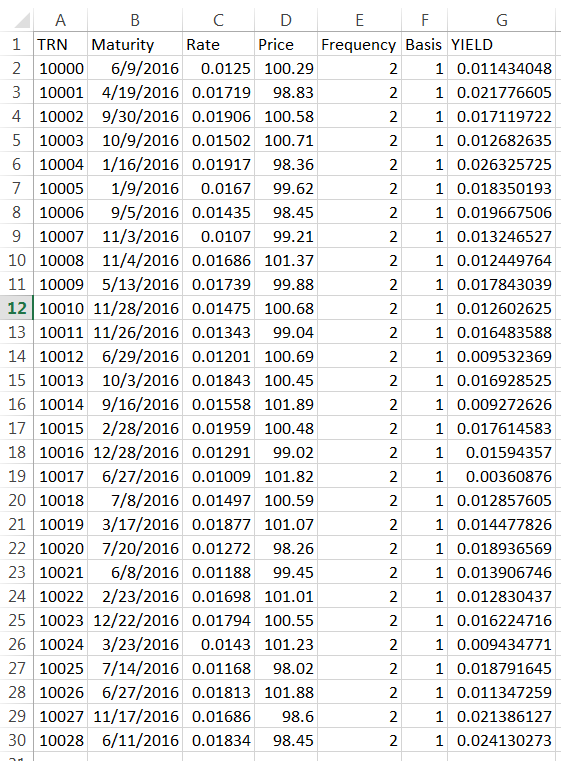Image resolution: width=561 pixels, height=761 pixels.
Task: Select rate cell 0.0143
Action: click(x=218, y=645)
